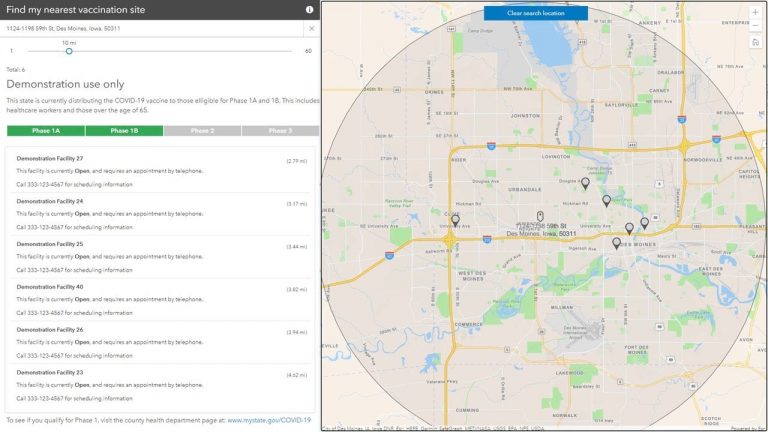Image resolution: width=768 pixels, height=432 pixels.
Task: Click the facility pin near Ingersoll Ave
Action: pos(616,242)
